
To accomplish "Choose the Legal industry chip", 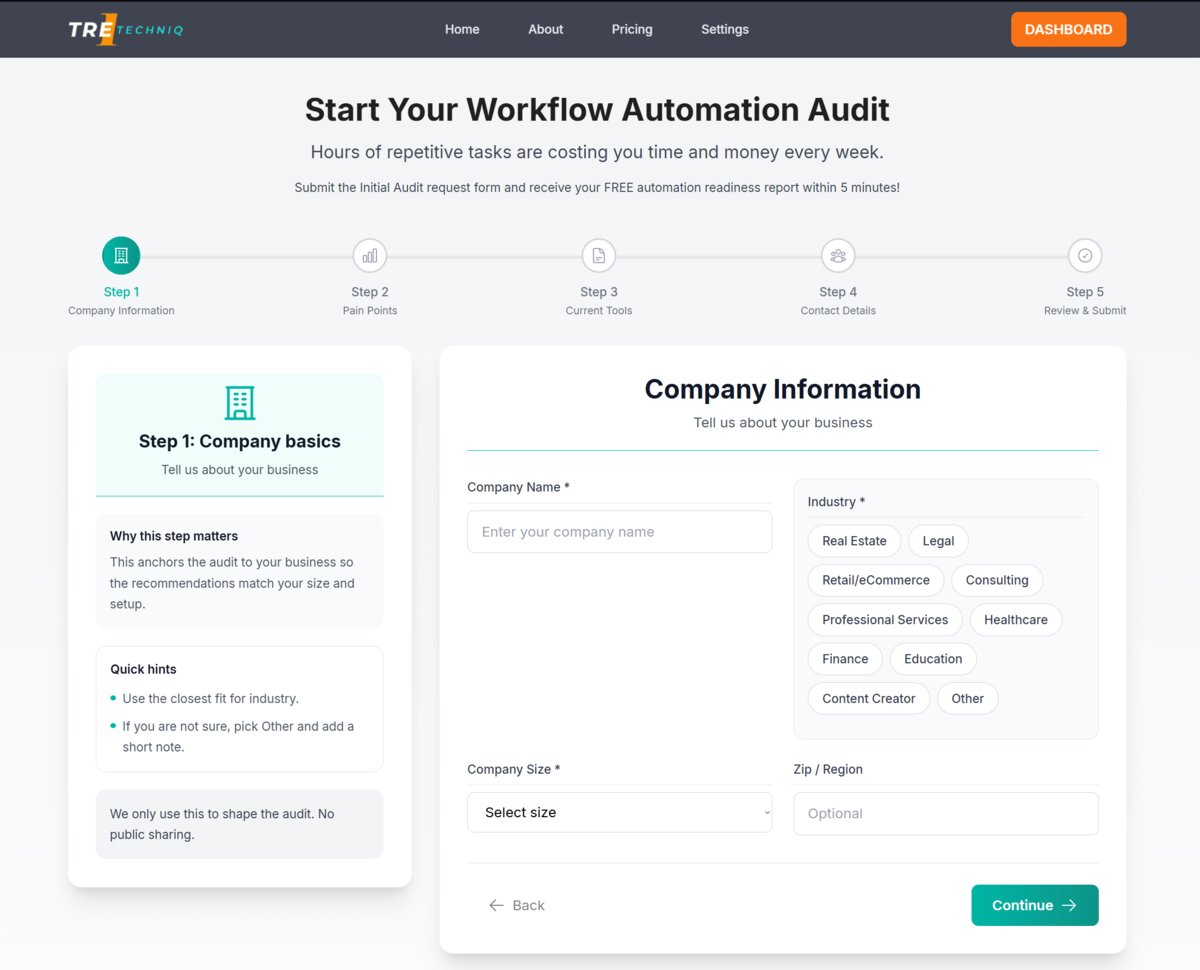I will click(938, 541).
